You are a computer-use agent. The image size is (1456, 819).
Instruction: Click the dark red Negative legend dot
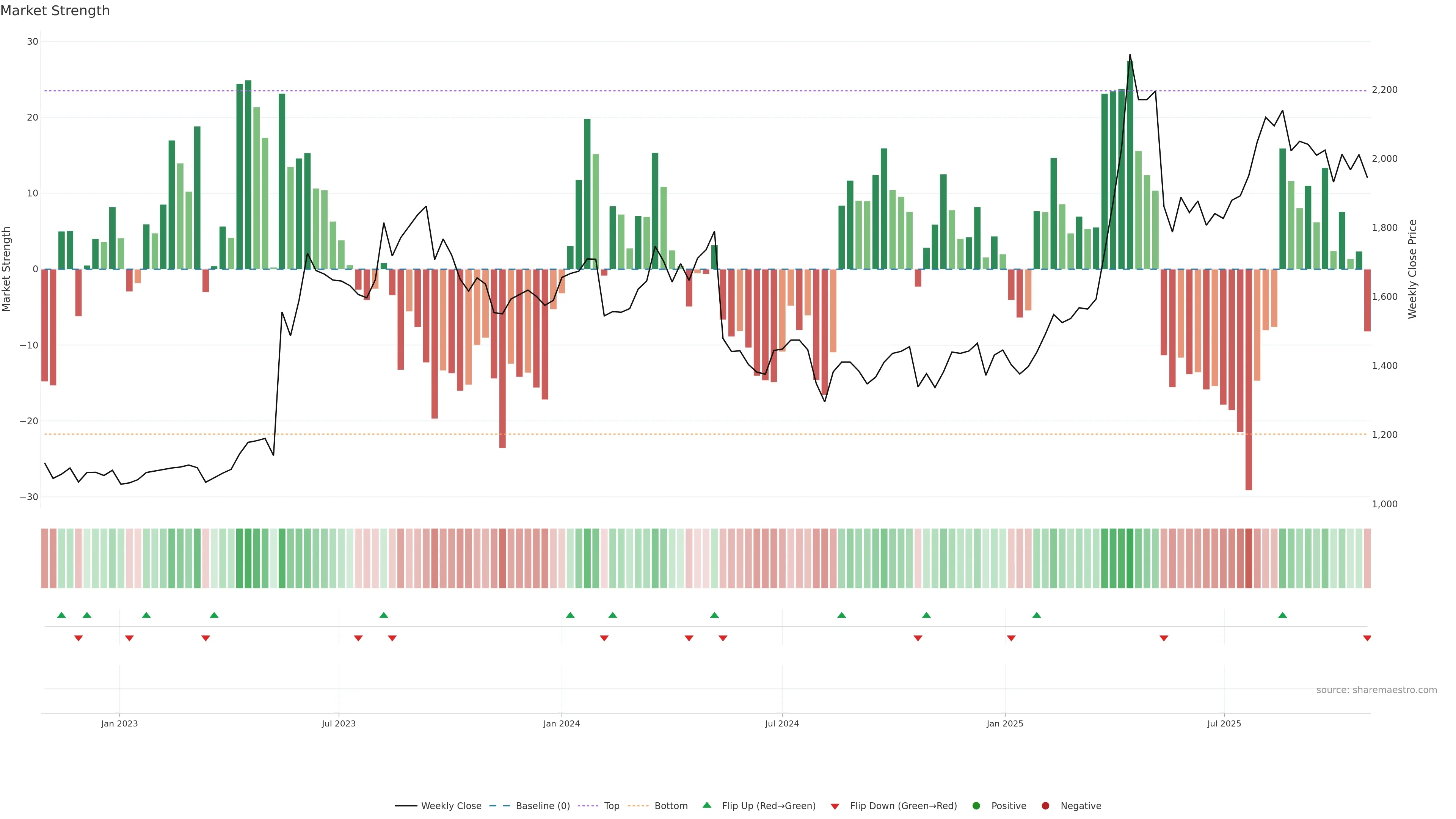[1045, 805]
